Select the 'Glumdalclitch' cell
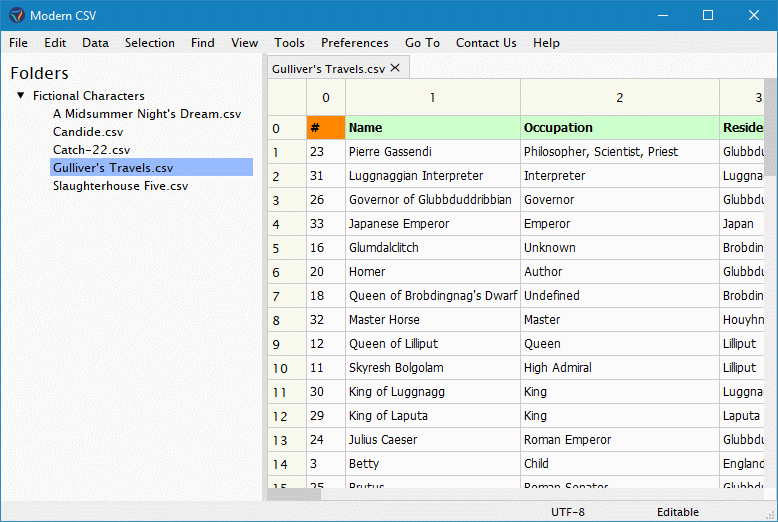This screenshot has width=778, height=522. 433,248
